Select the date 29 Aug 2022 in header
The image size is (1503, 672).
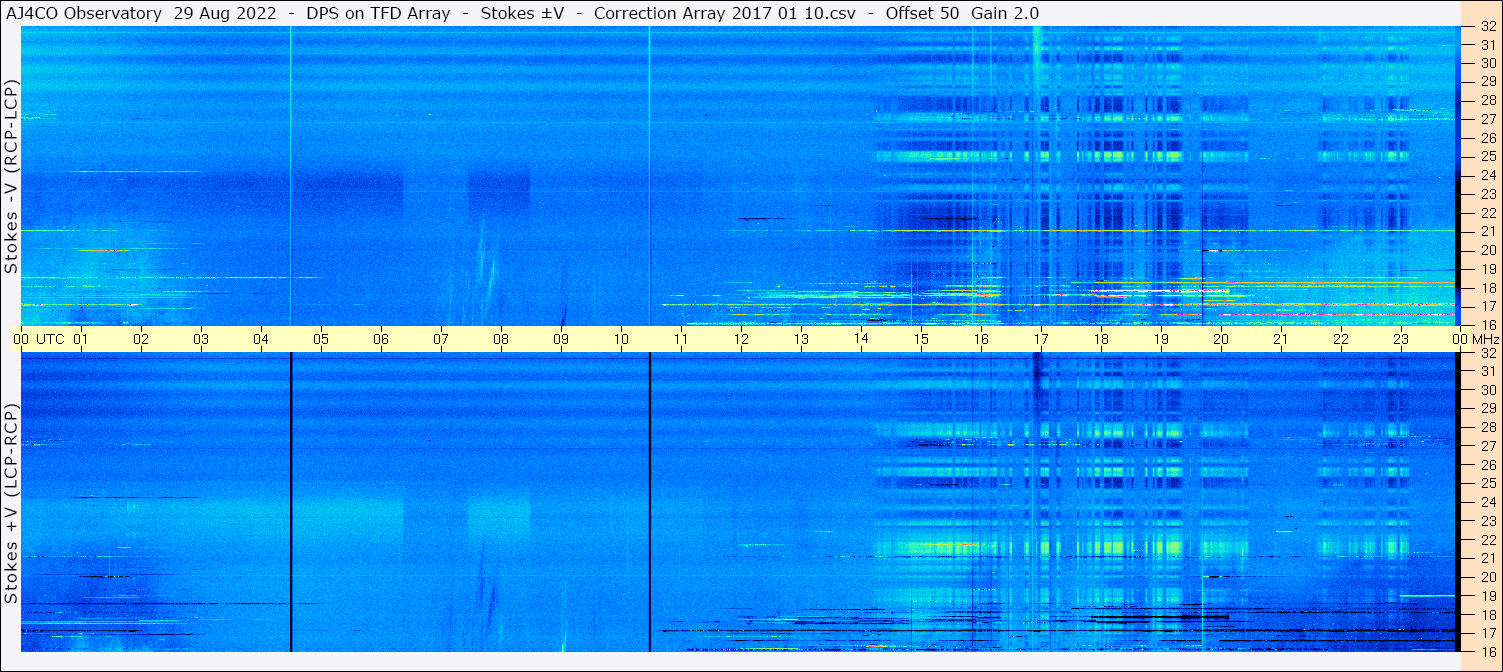226,13
